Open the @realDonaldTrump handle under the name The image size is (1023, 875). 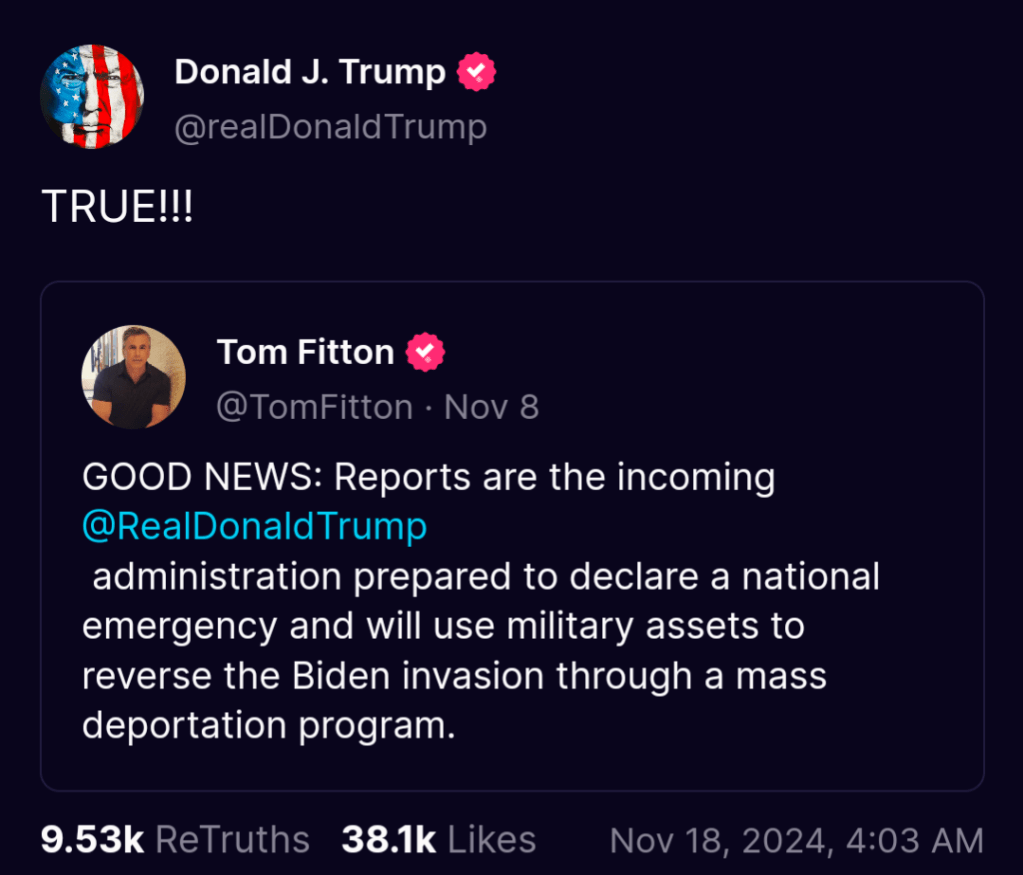pos(331,128)
